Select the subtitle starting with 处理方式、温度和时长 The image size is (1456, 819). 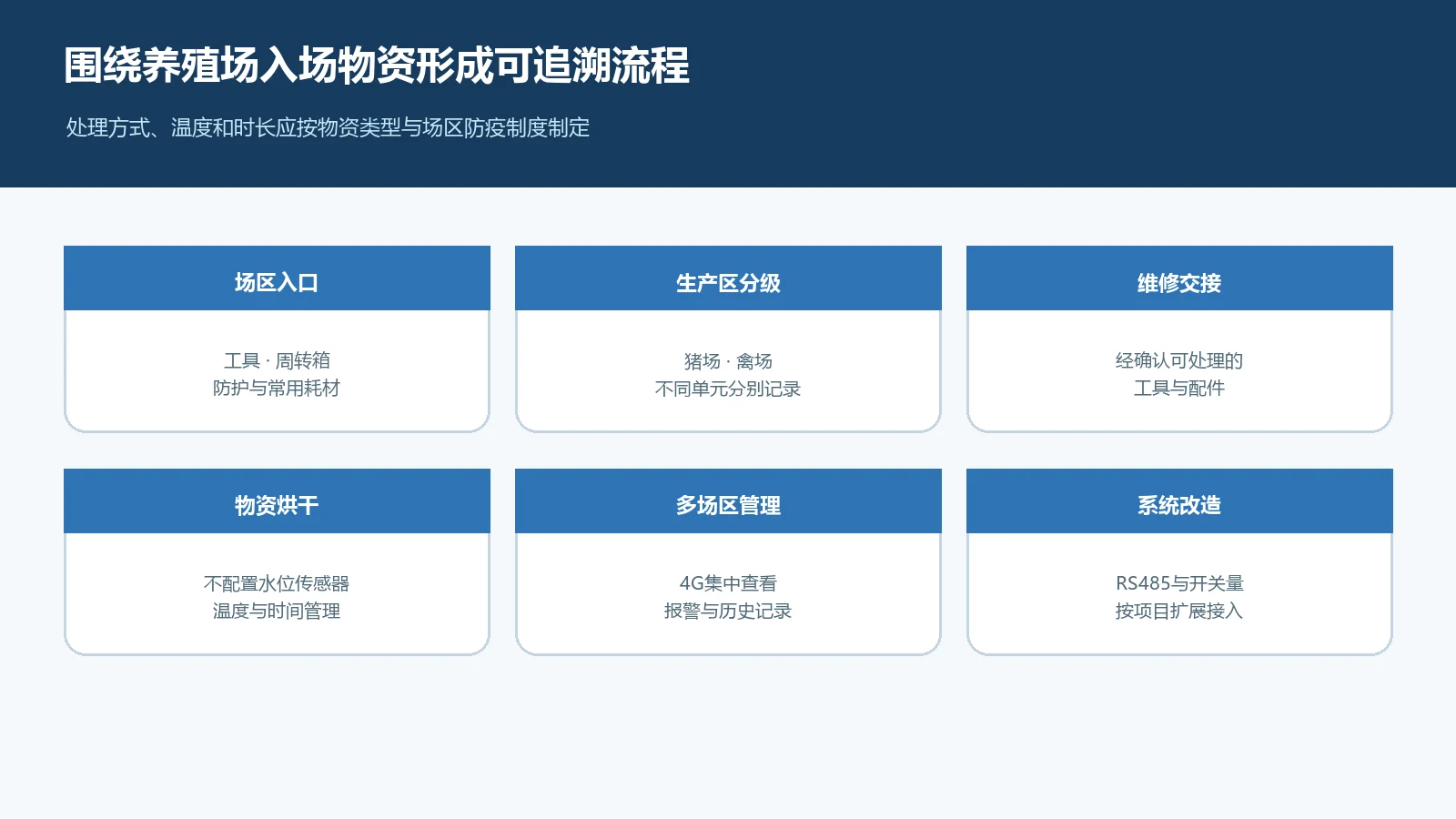pyautogui.click(x=328, y=127)
